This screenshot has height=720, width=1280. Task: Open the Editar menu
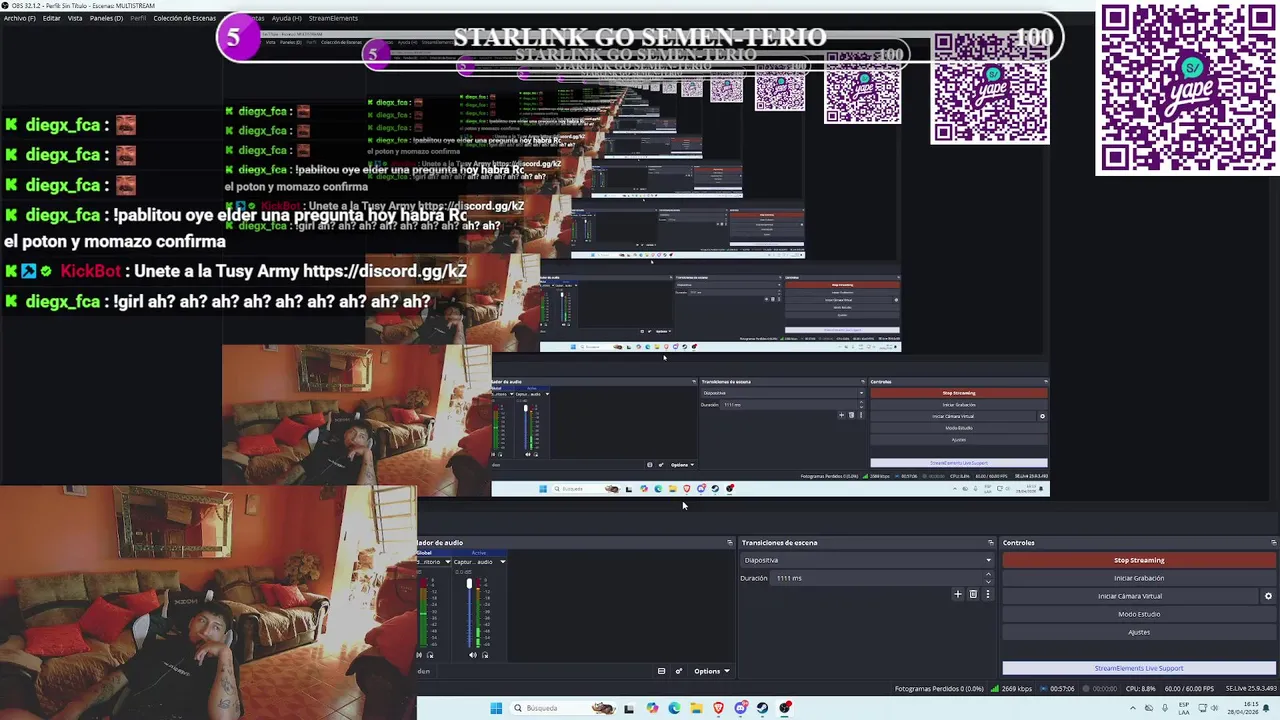(x=51, y=18)
